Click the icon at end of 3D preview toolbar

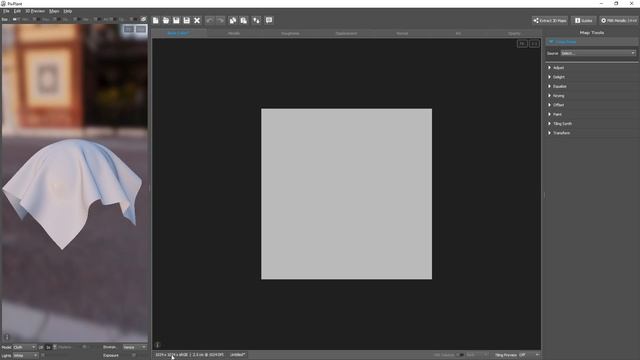(143, 19)
